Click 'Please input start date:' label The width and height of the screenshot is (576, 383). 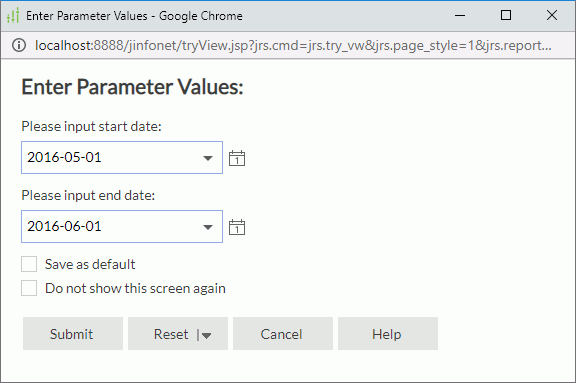point(91,126)
